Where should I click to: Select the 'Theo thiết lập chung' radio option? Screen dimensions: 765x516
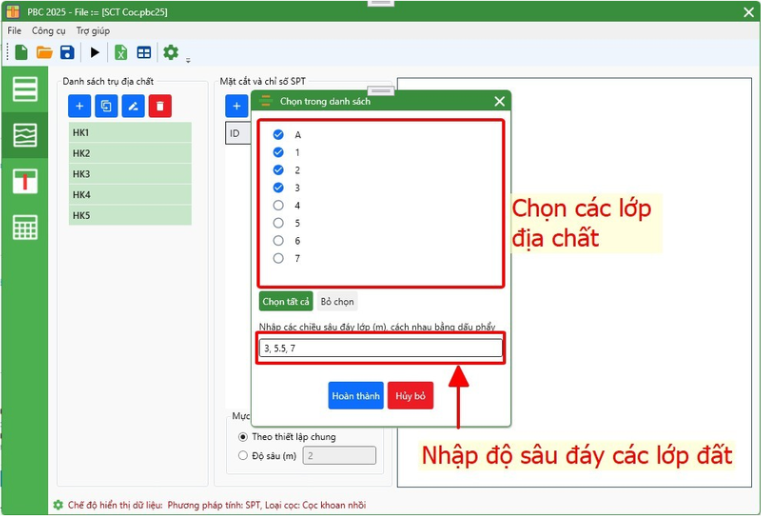(242, 437)
